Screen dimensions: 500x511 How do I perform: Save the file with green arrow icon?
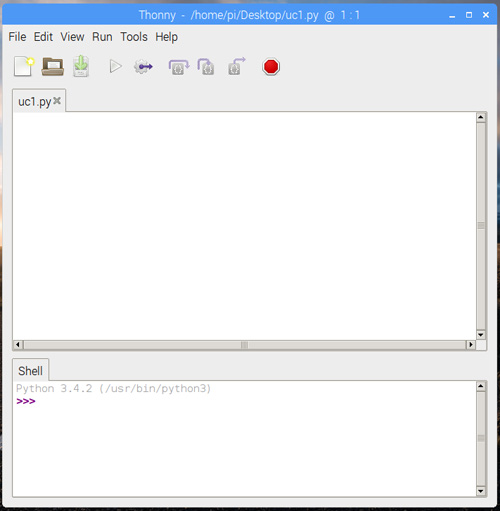81,66
